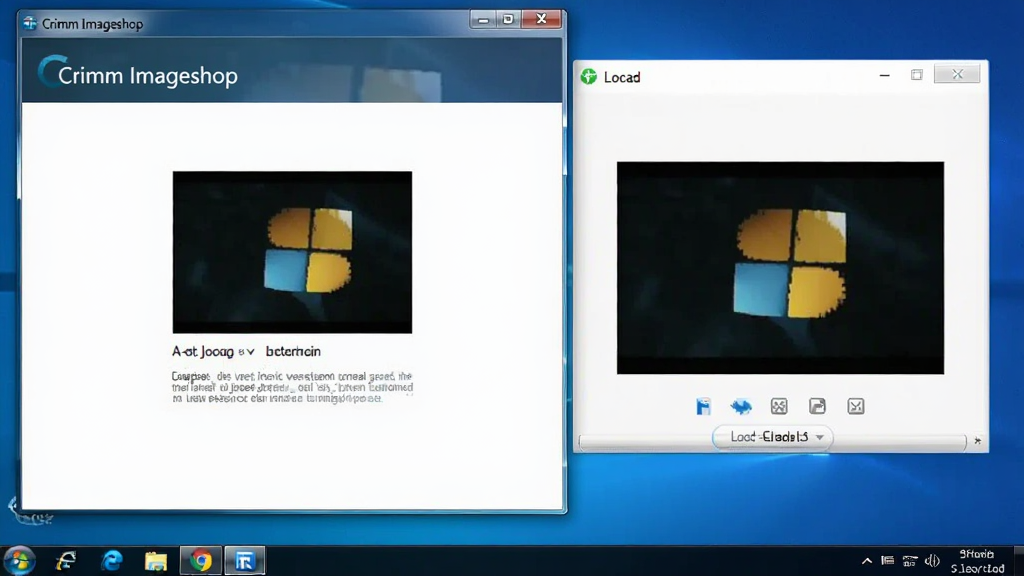This screenshot has height=576, width=1024.
Task: Click the description paragraph in Crimm Imageshop
Action: (x=292, y=387)
